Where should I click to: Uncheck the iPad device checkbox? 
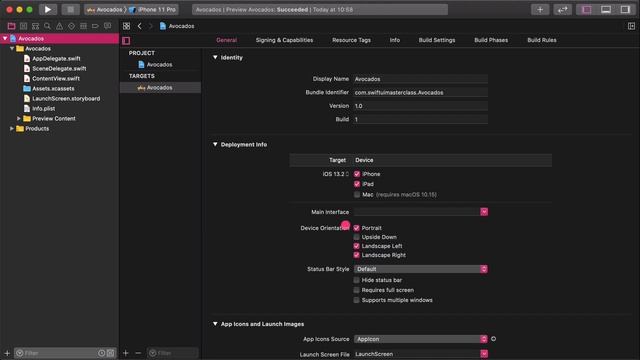click(357, 184)
